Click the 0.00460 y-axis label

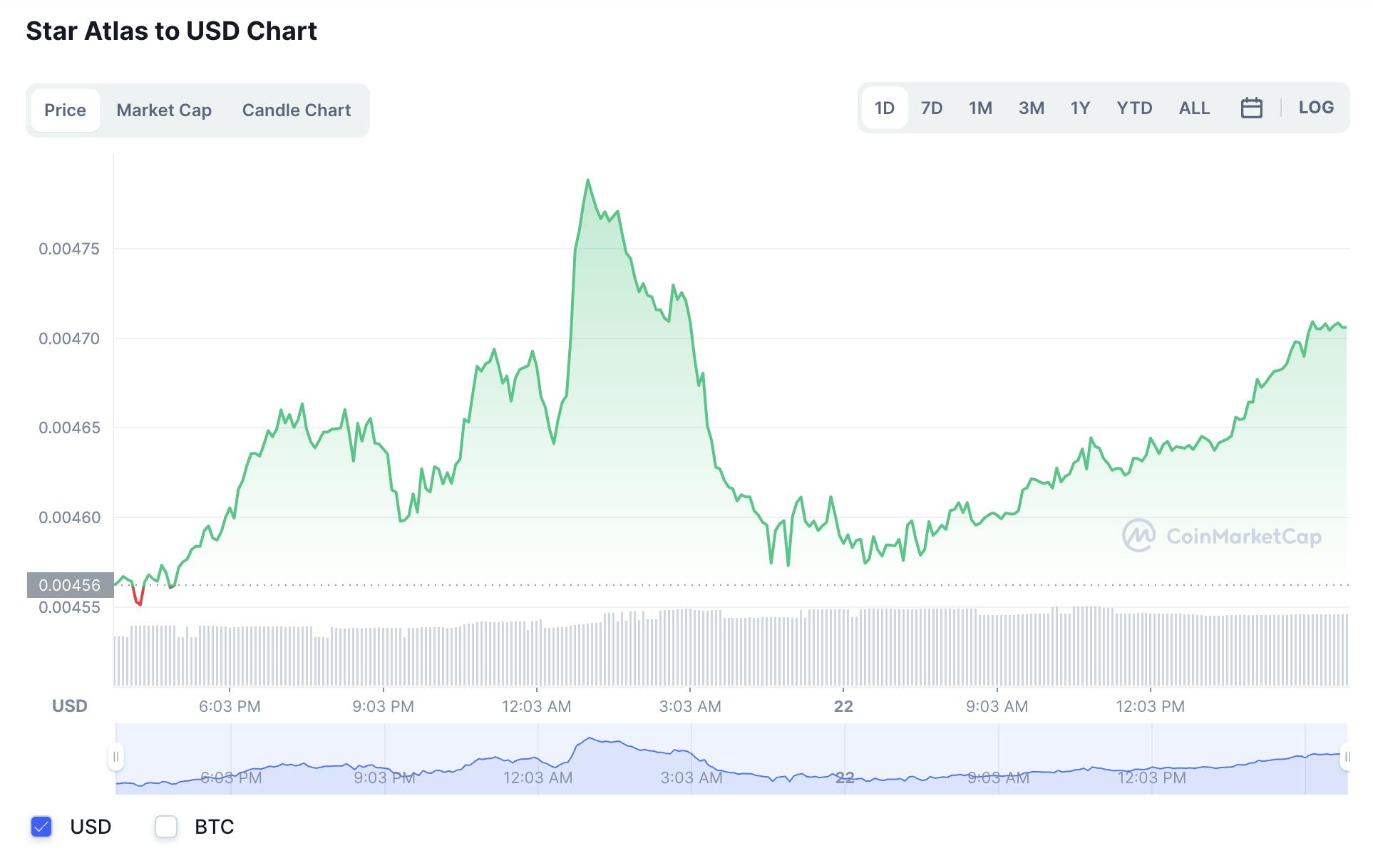point(69,517)
